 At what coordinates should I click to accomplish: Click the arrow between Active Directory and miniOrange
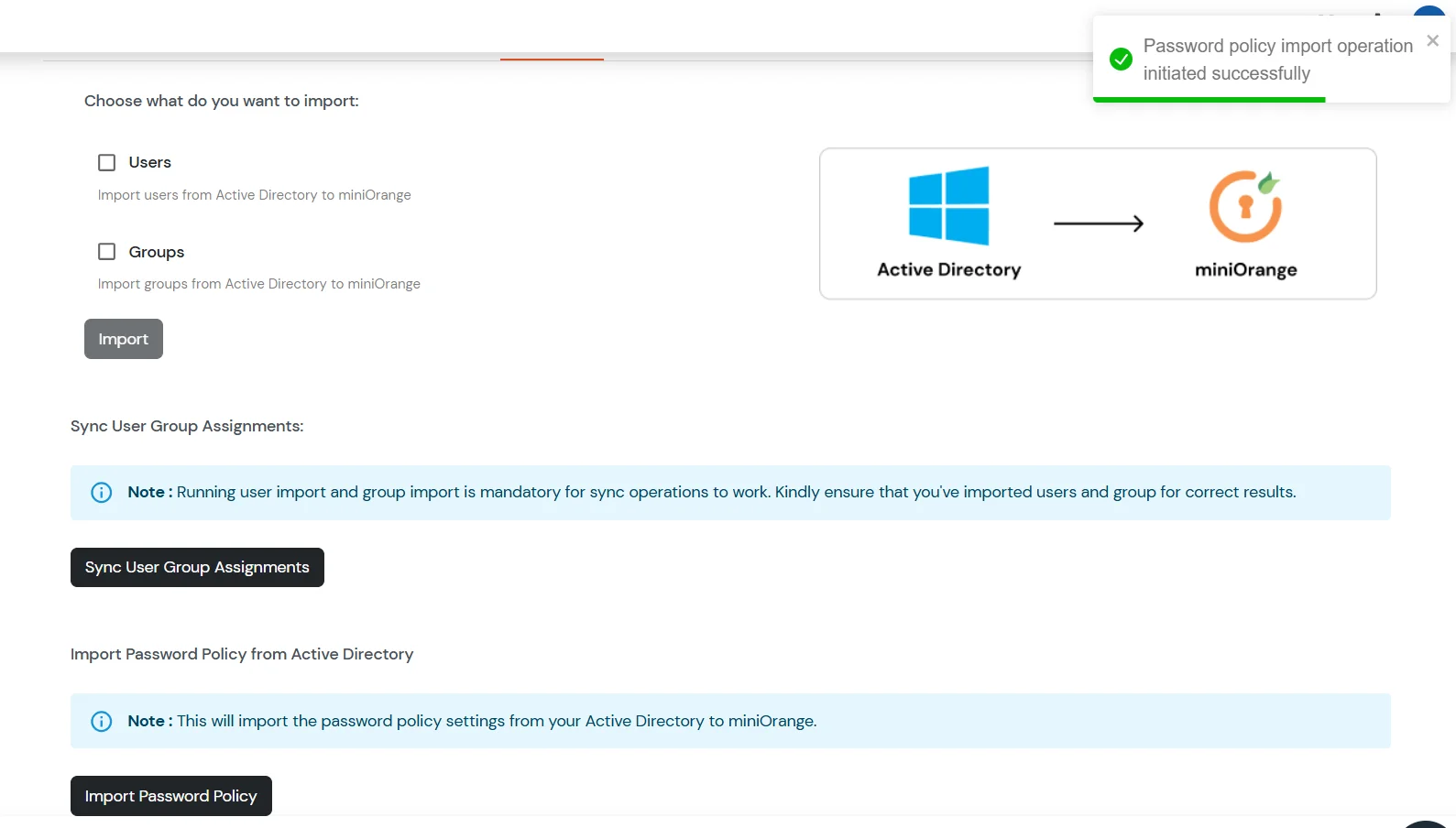[x=1098, y=223]
